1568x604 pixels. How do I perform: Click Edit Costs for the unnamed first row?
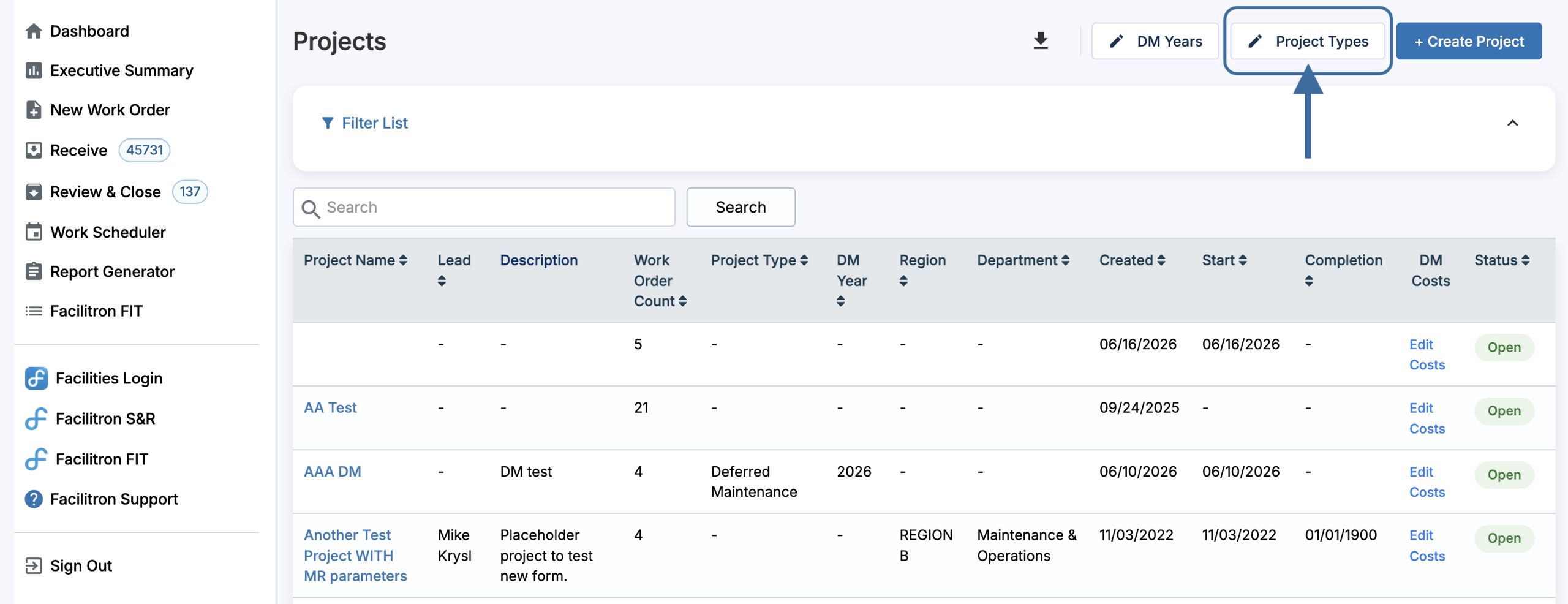tap(1427, 355)
